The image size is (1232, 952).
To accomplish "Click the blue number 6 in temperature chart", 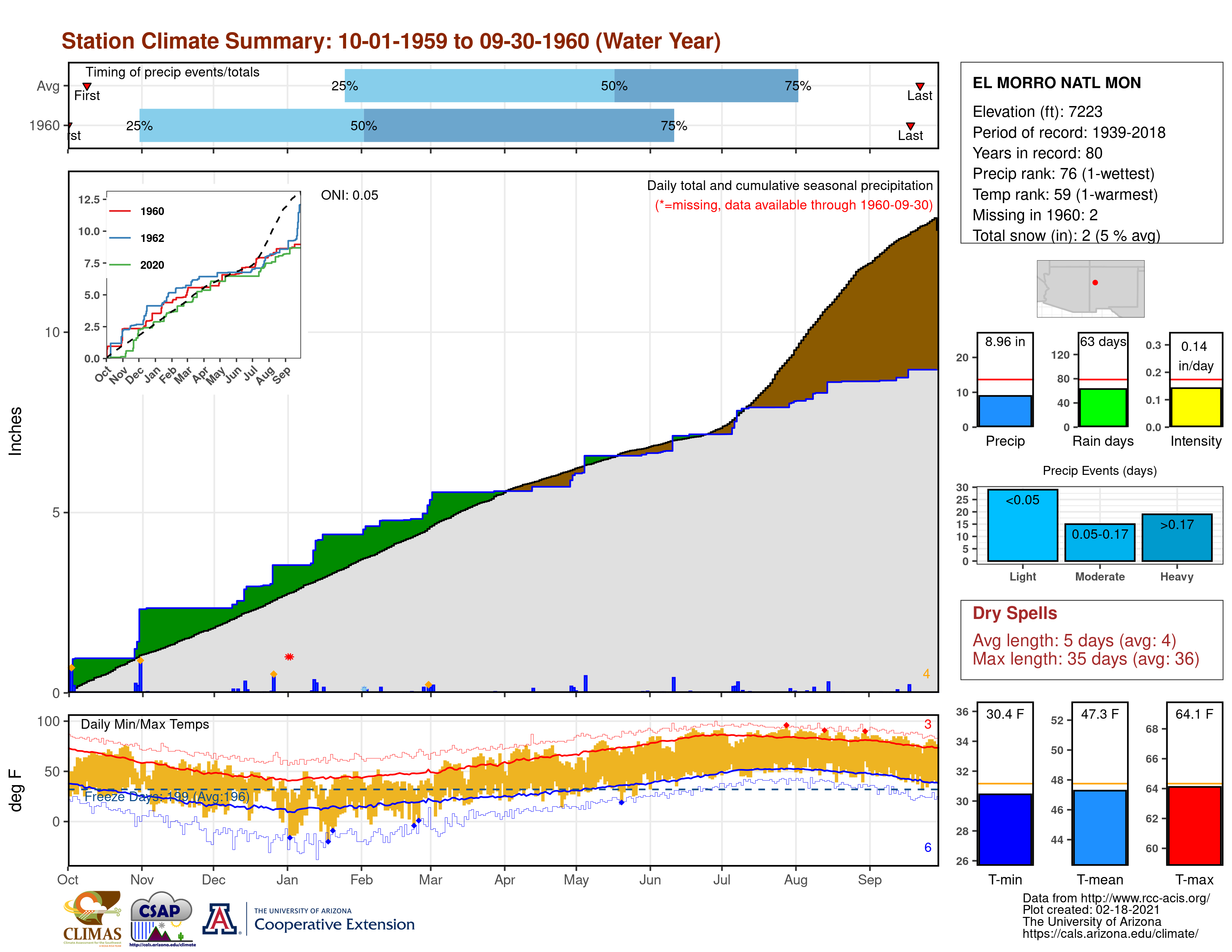I will [x=928, y=848].
